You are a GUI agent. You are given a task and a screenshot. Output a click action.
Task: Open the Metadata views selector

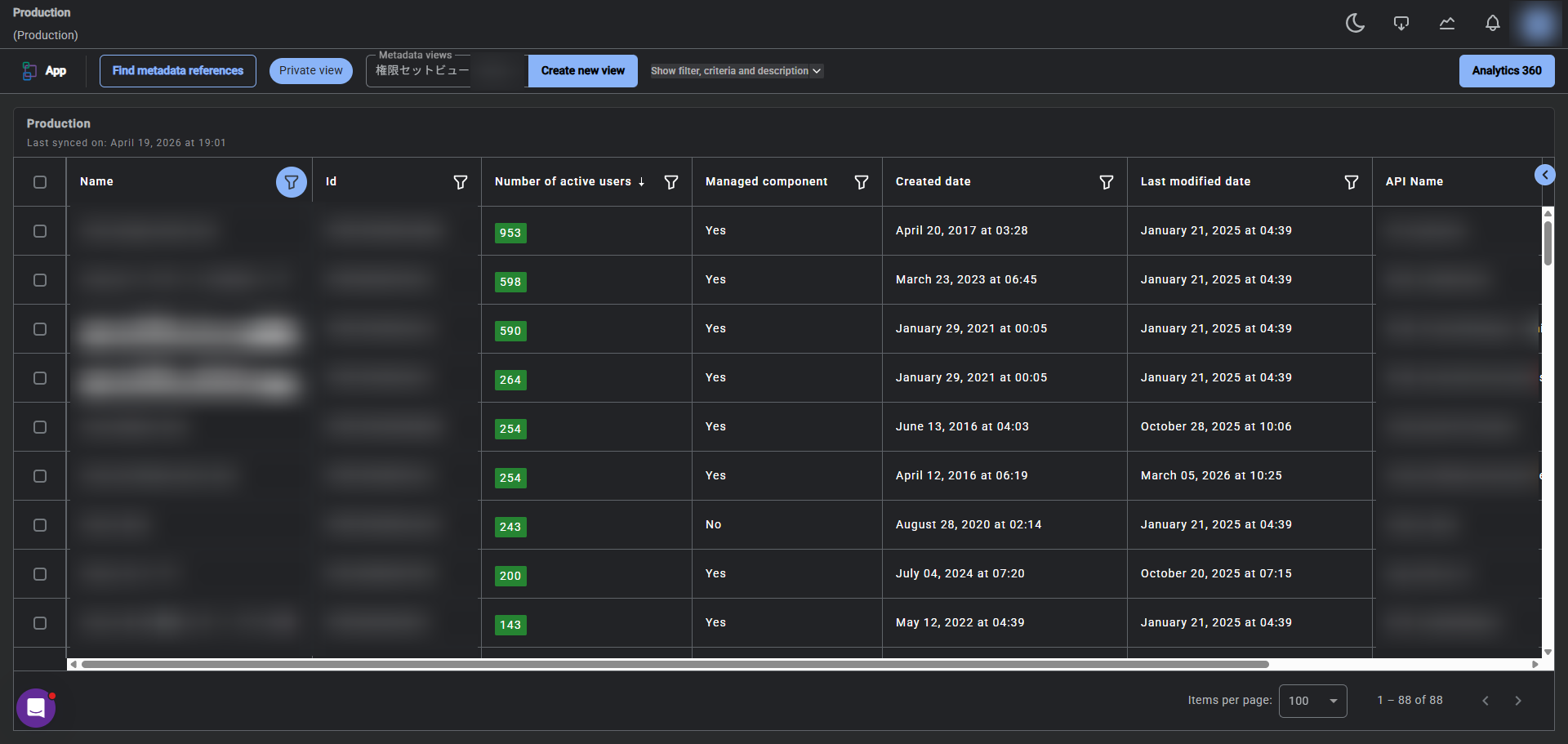(x=421, y=71)
